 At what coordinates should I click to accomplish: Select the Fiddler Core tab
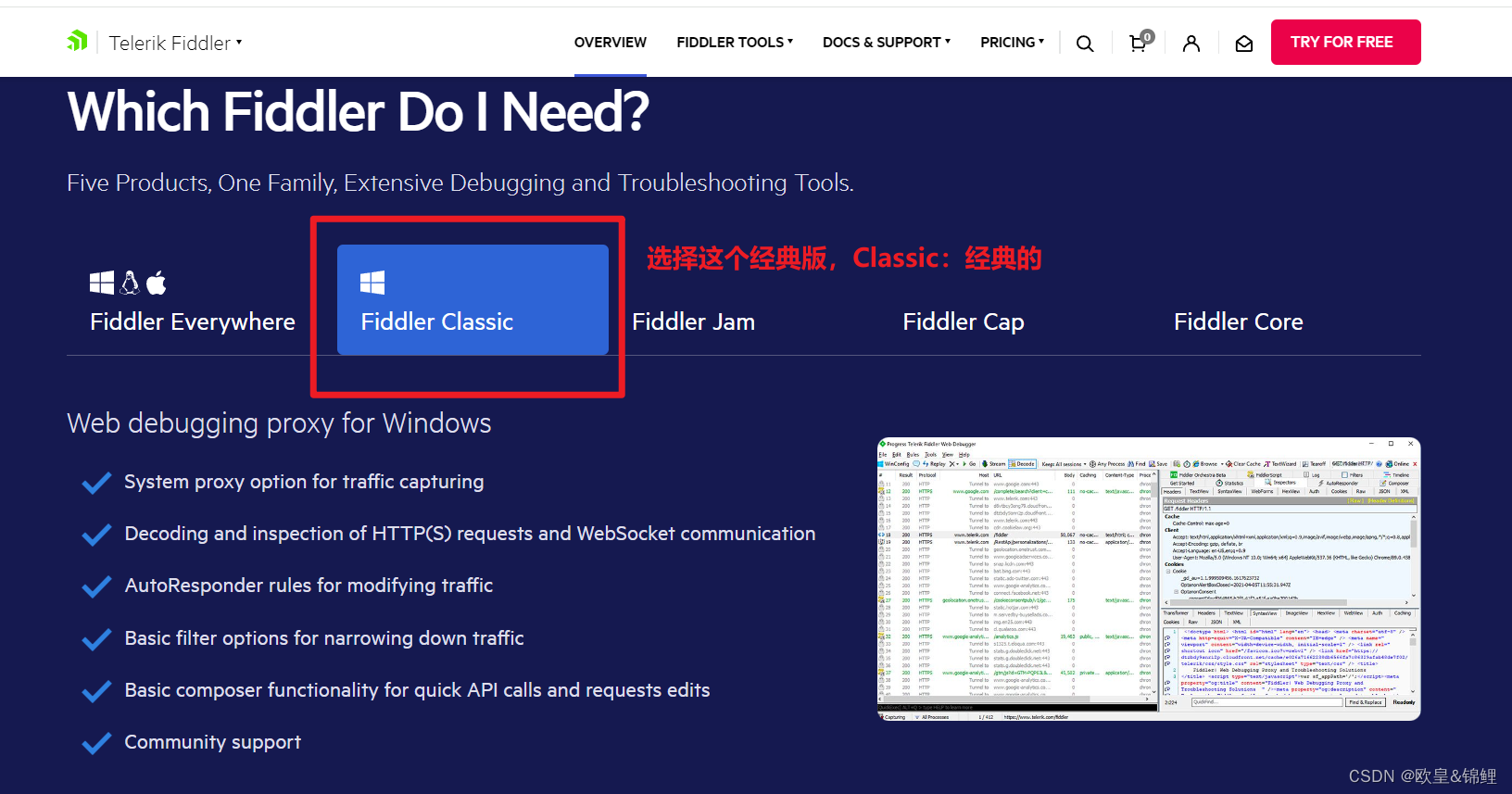(1286, 300)
